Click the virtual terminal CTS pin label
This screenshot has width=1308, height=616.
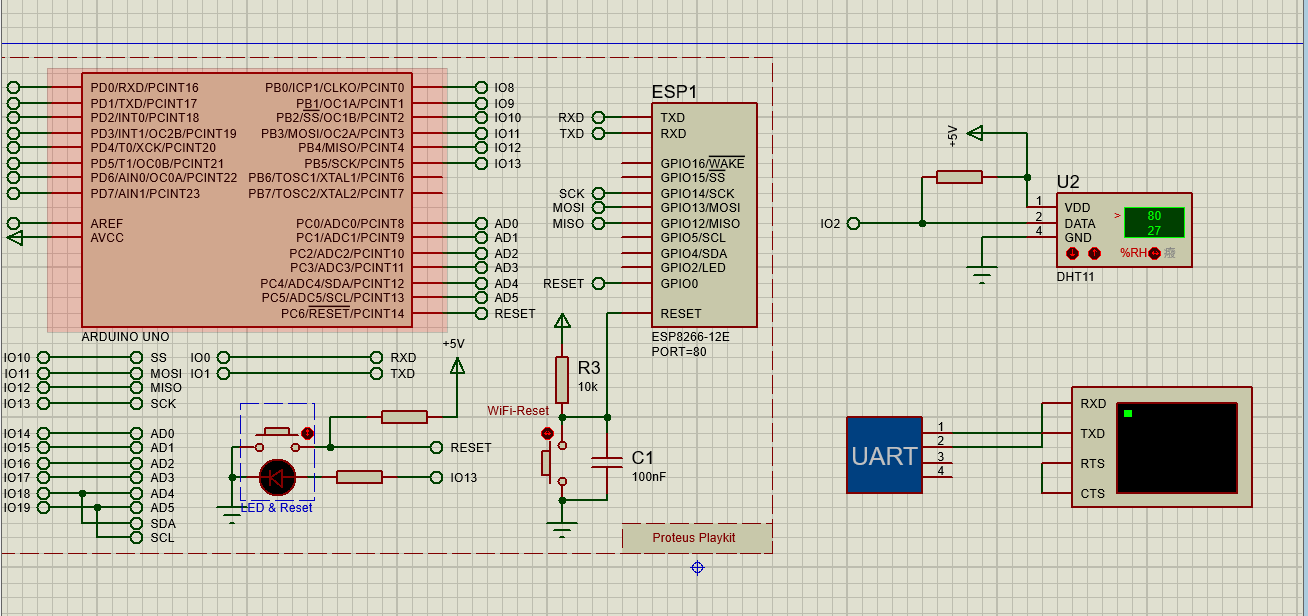(1093, 494)
